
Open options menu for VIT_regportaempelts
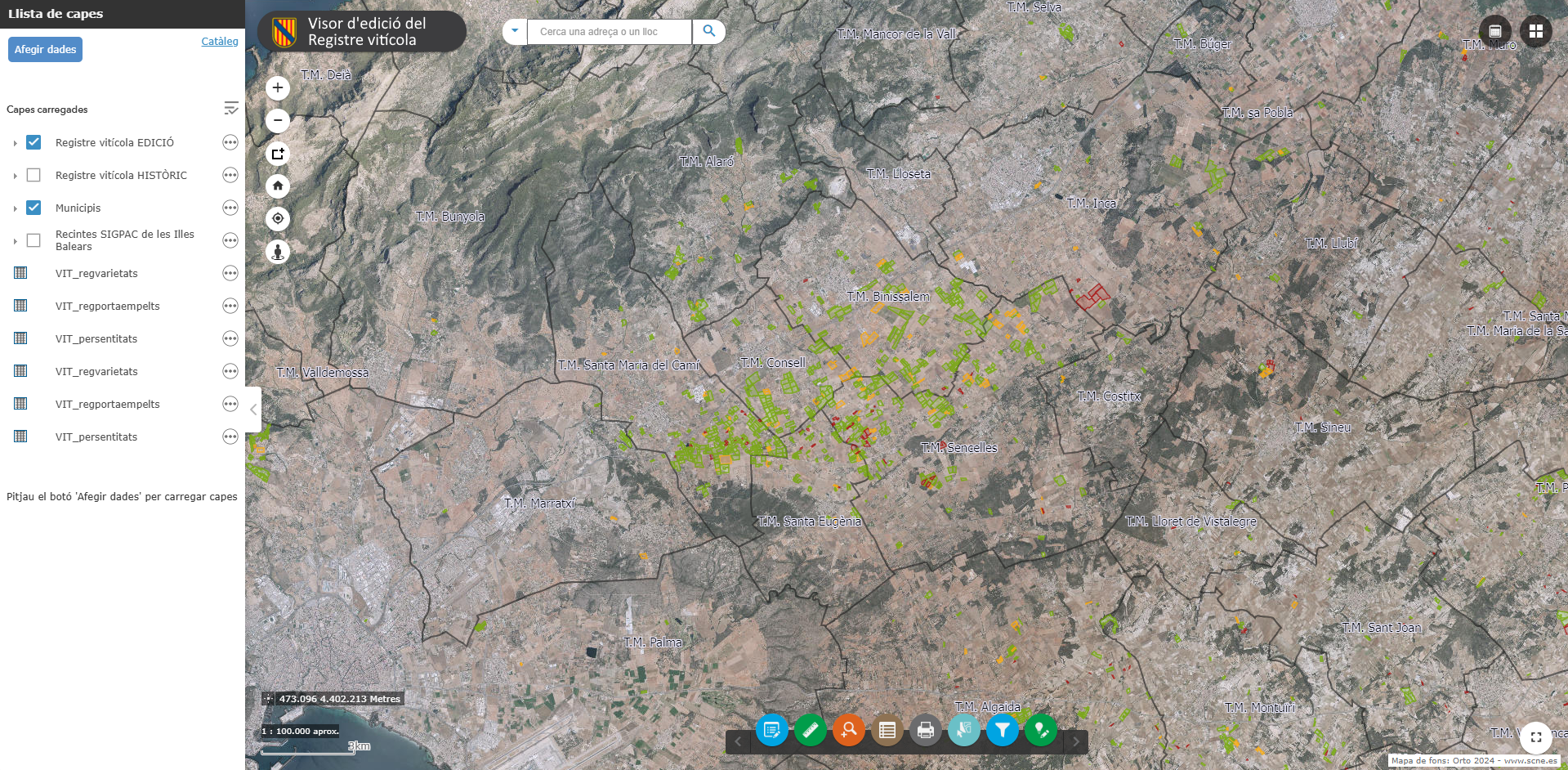point(230,306)
